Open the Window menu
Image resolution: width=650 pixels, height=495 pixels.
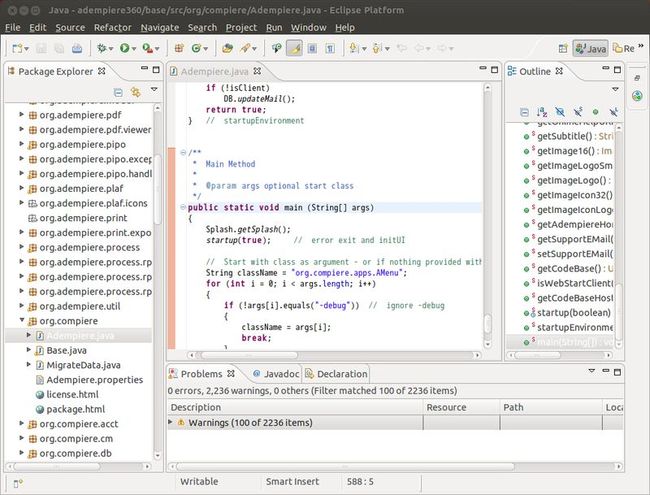pos(308,27)
